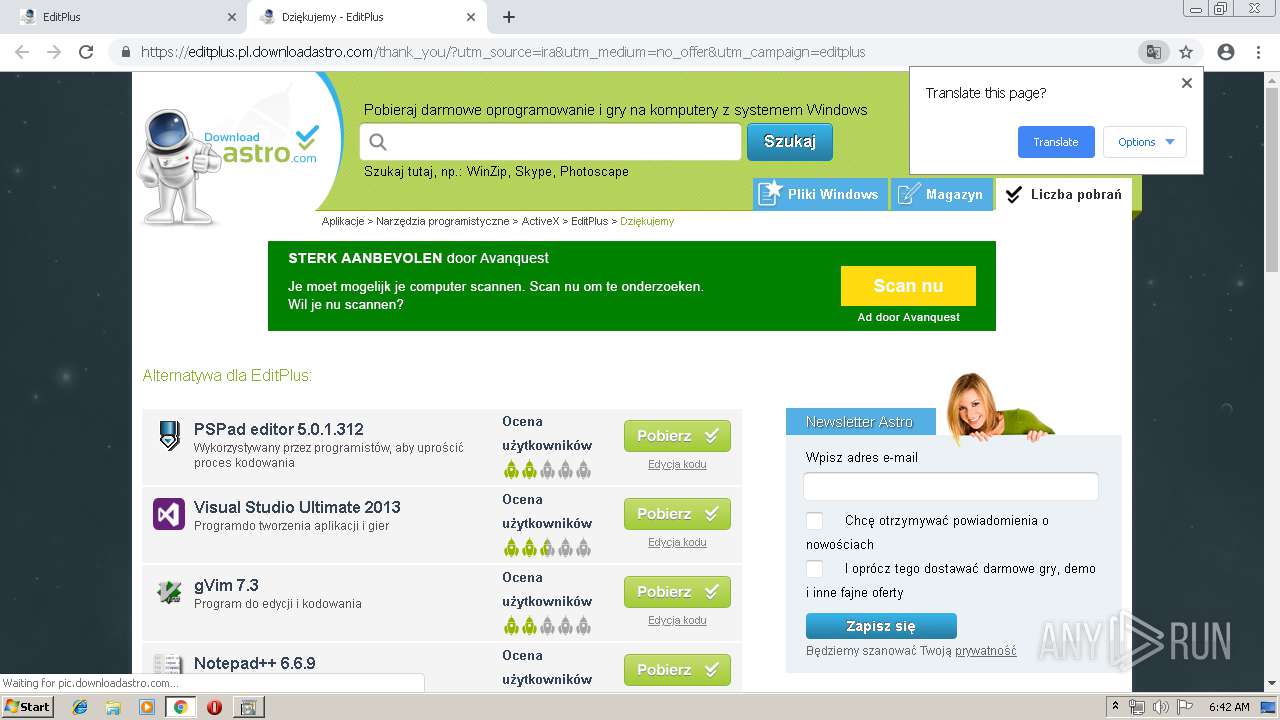
Task: Open the prywatność privacy link
Action: pos(985,651)
